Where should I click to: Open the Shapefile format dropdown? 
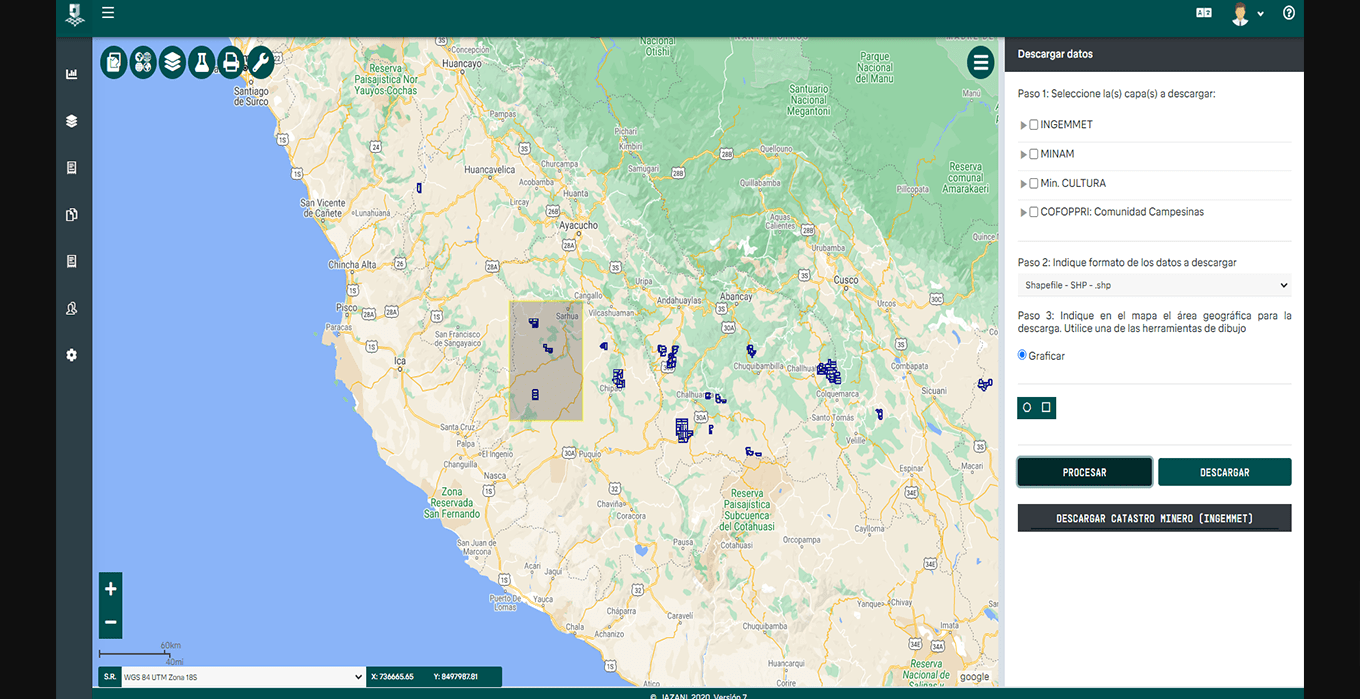tap(1155, 286)
